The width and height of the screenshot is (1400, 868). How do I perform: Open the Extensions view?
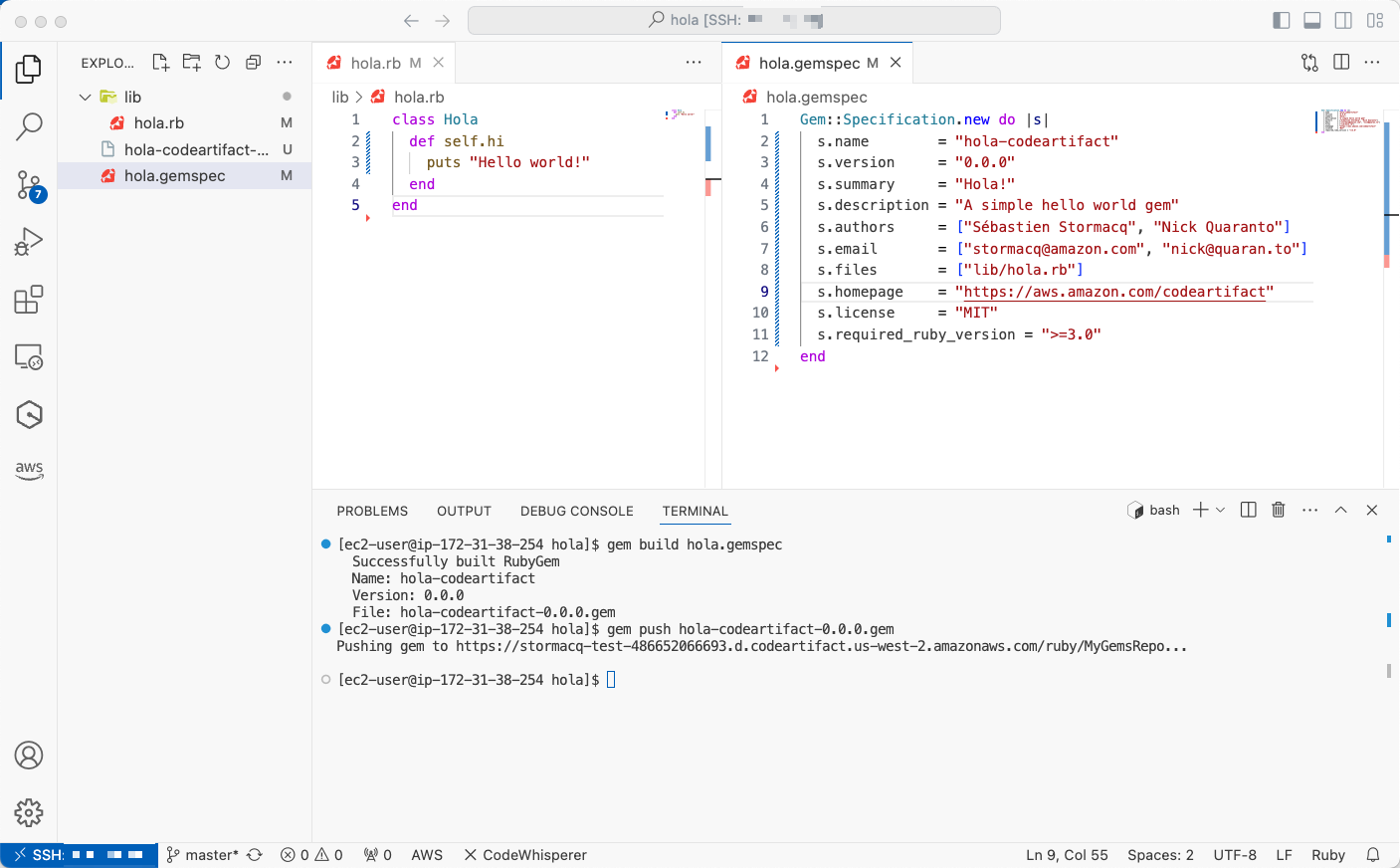(29, 299)
